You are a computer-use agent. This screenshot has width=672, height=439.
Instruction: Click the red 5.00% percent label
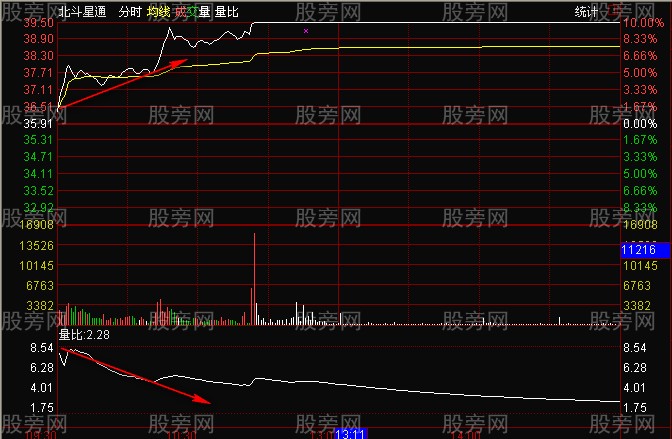click(x=640, y=73)
